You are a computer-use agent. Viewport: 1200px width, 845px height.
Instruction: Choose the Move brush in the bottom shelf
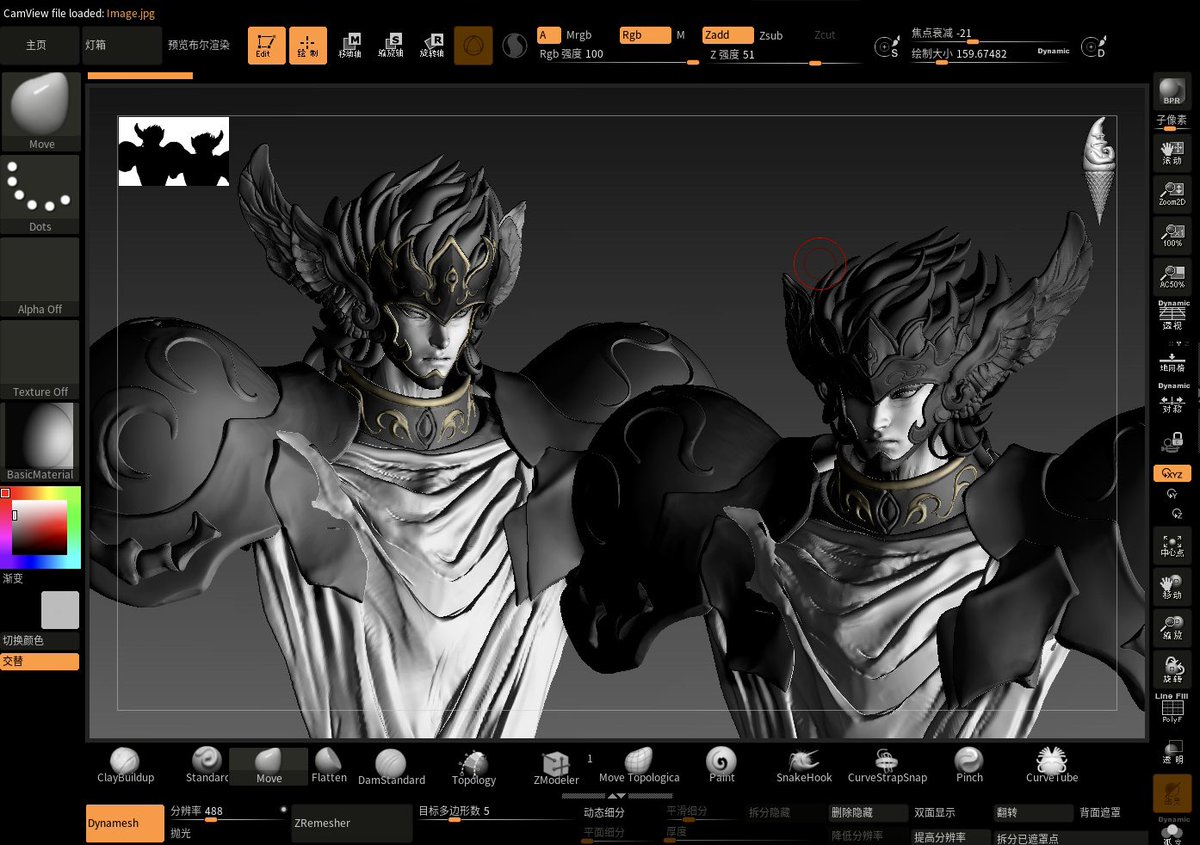coord(268,766)
